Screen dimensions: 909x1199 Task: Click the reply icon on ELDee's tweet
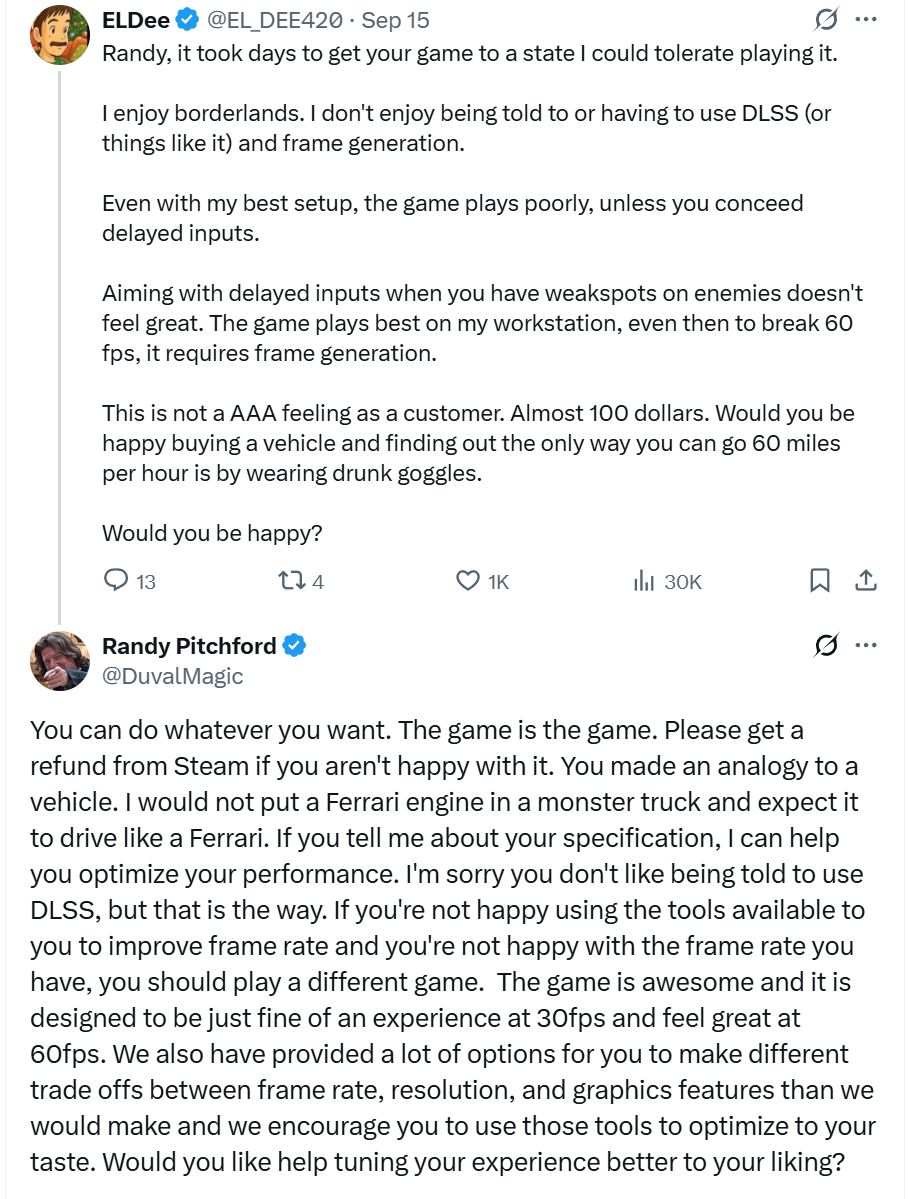click(115, 580)
